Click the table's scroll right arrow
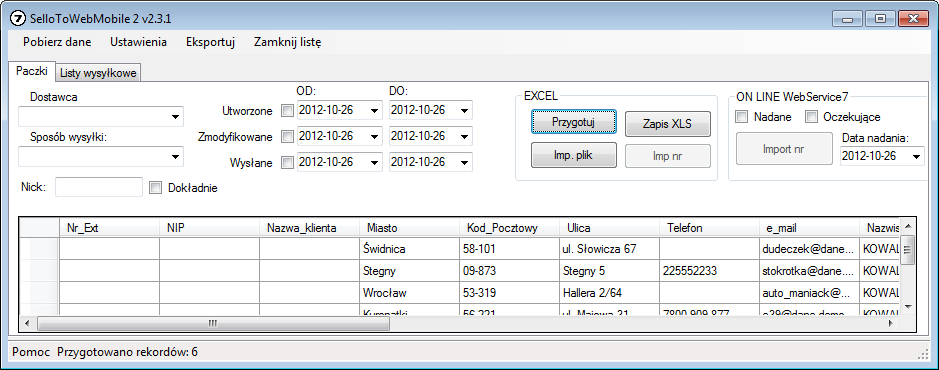The image size is (939, 370). 890,323
